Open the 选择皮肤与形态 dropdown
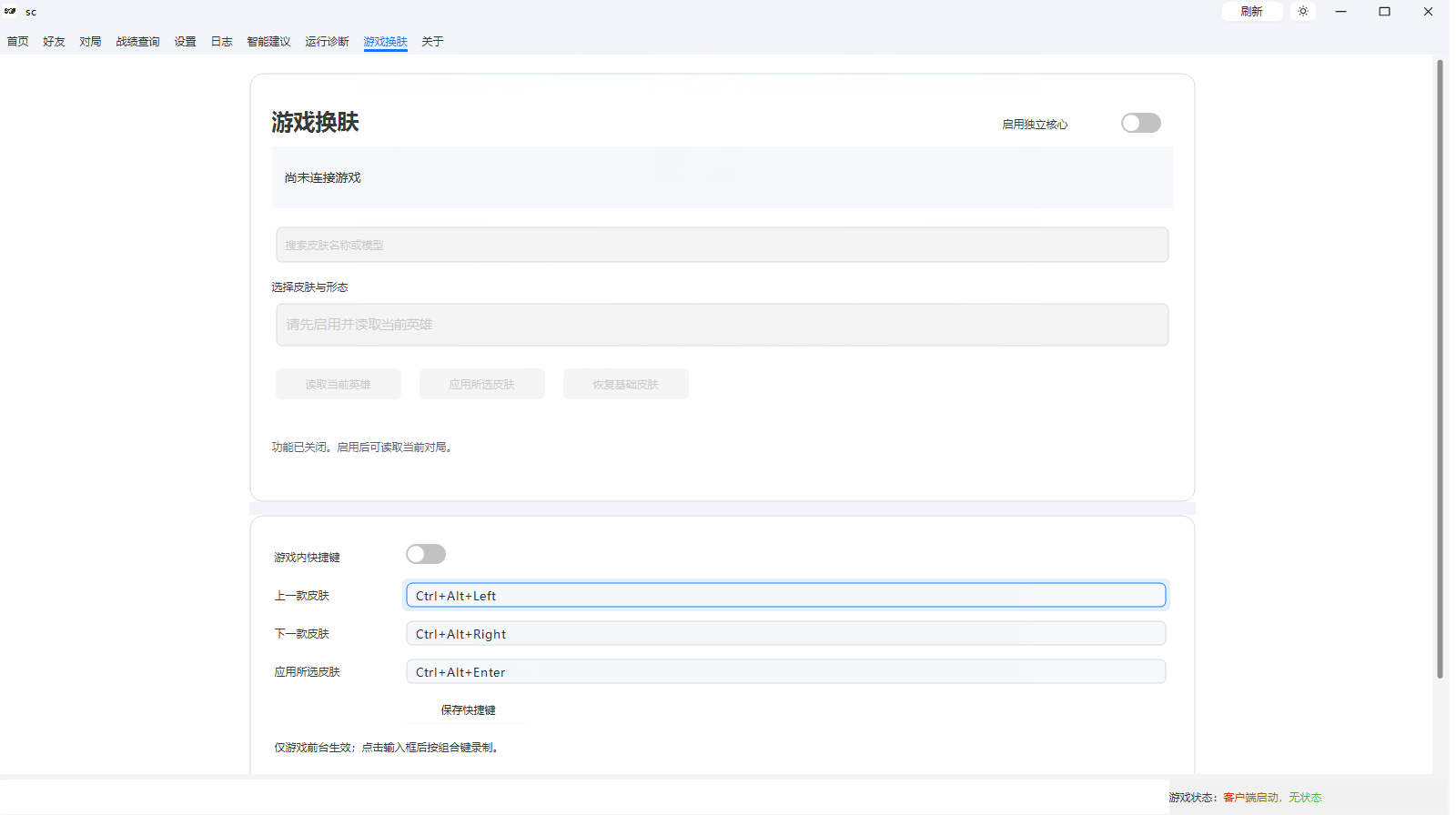The height and width of the screenshot is (815, 1456). (x=723, y=325)
